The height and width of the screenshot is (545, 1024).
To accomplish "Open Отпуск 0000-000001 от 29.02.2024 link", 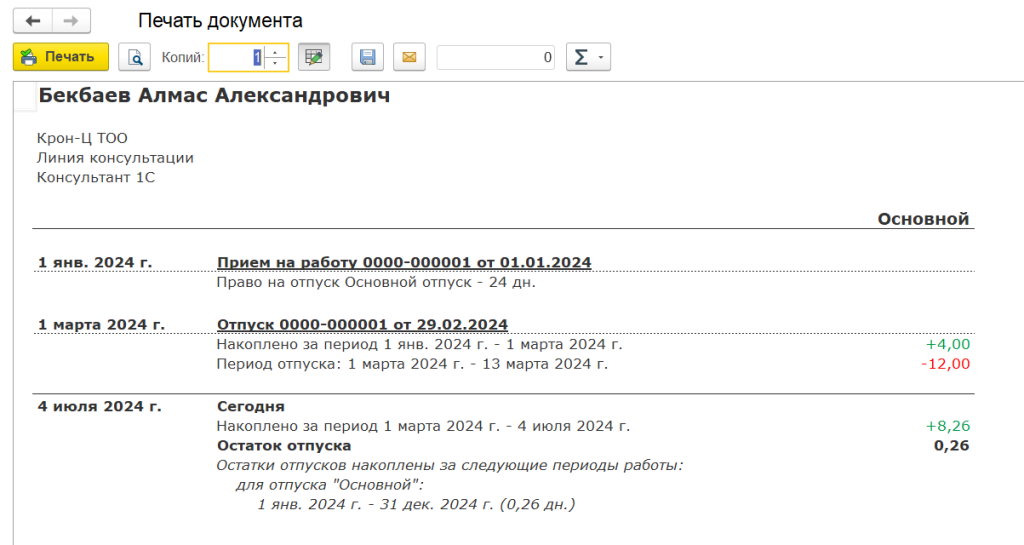I will tap(362, 324).
